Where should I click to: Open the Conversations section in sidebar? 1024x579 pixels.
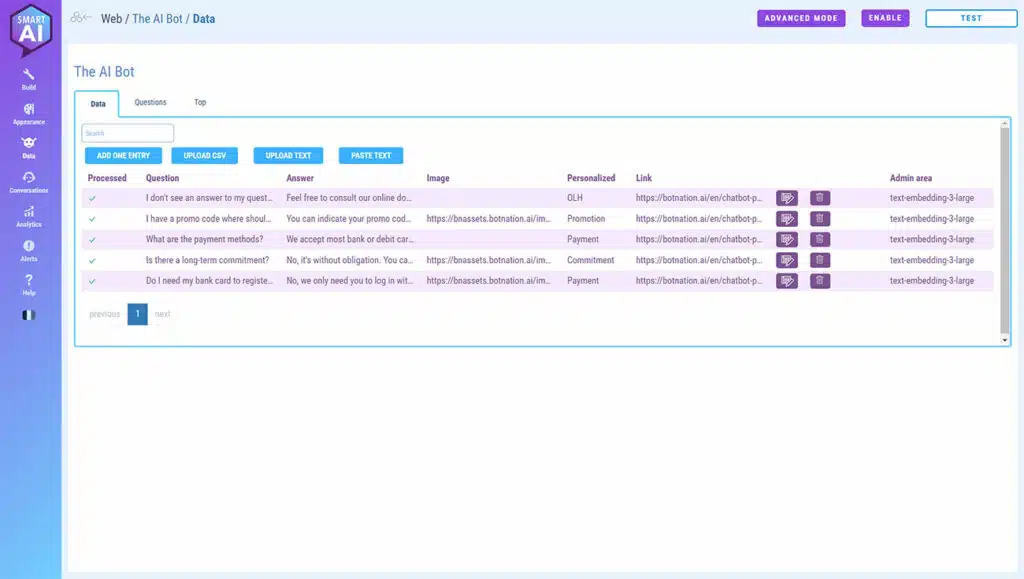tap(29, 181)
